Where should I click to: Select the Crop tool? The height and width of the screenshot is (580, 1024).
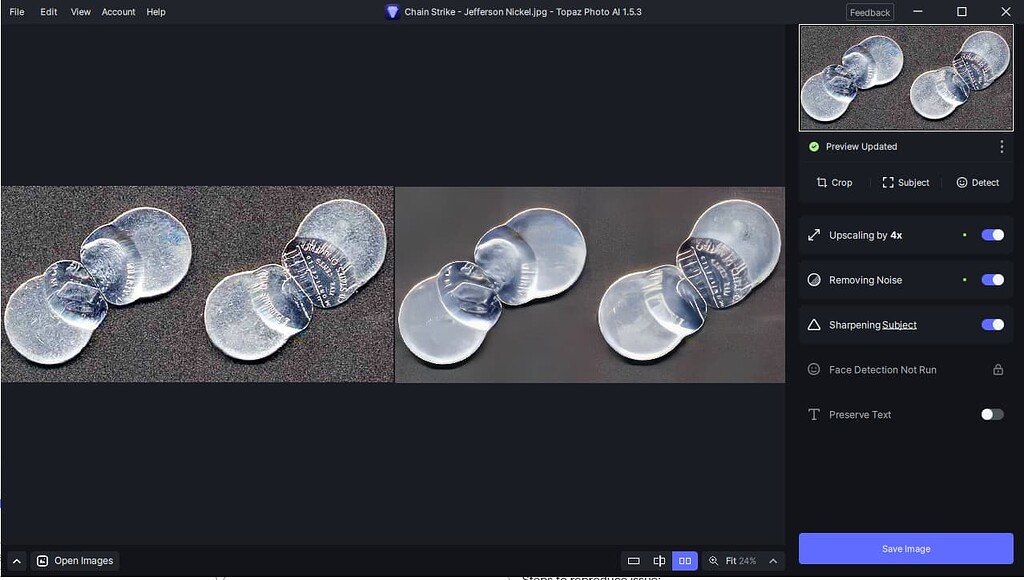pos(834,182)
